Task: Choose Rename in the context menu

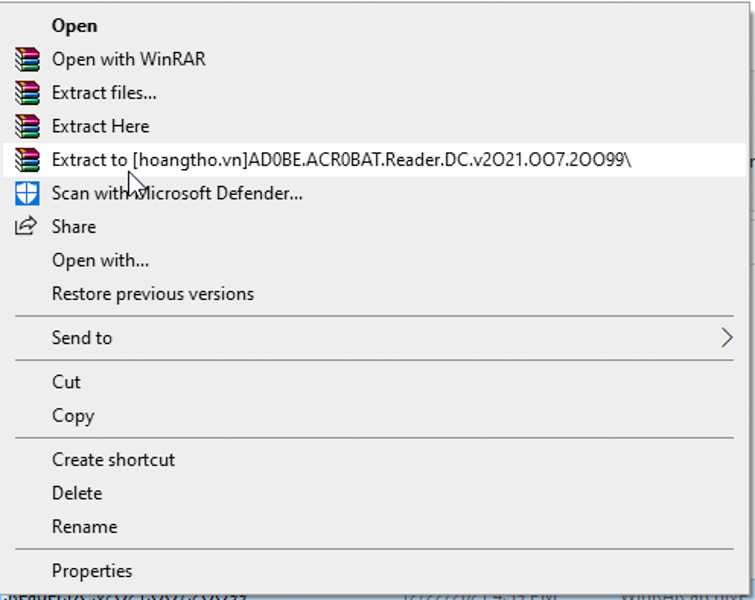Action: pos(84,527)
